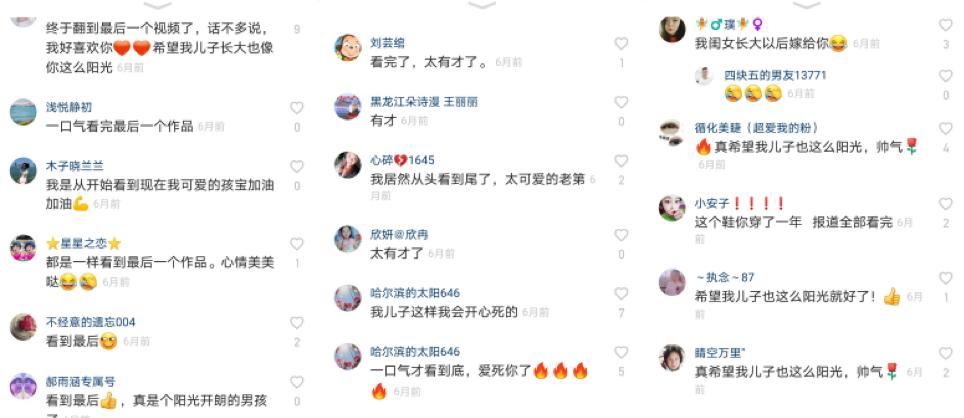Like the reply by 四块五的男友13771

tap(946, 76)
